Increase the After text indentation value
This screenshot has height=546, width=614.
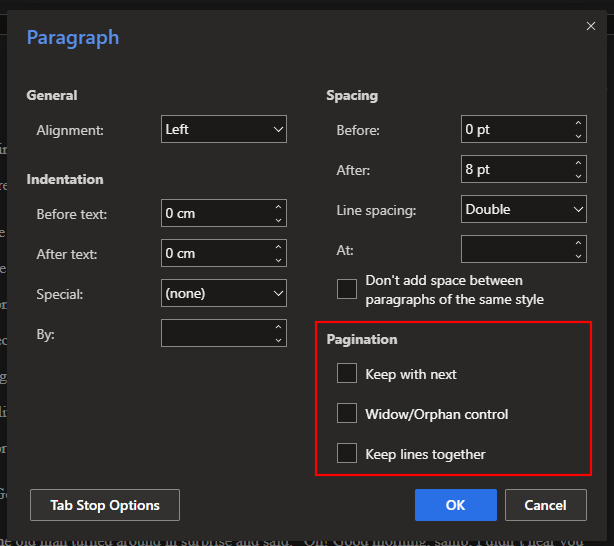pyautogui.click(x=278, y=247)
